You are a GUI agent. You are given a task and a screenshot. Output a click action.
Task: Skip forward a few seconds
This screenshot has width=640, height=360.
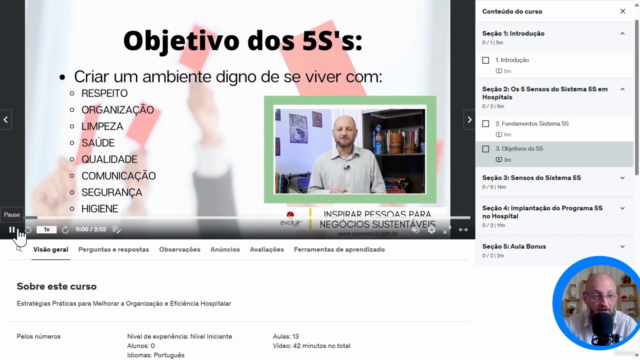[x=65, y=230]
